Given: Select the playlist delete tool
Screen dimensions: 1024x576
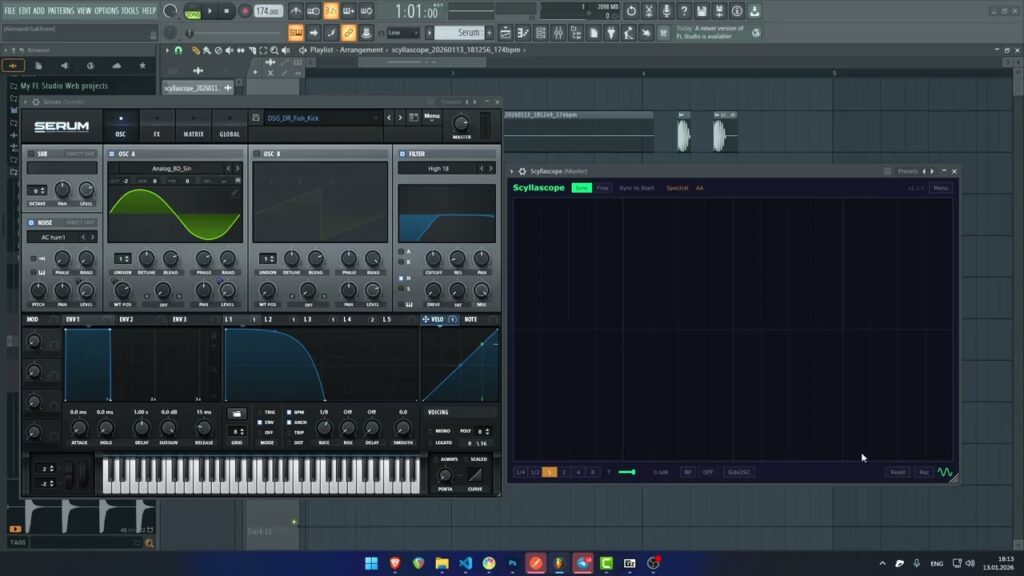Looking at the screenshot, I should [x=218, y=50].
